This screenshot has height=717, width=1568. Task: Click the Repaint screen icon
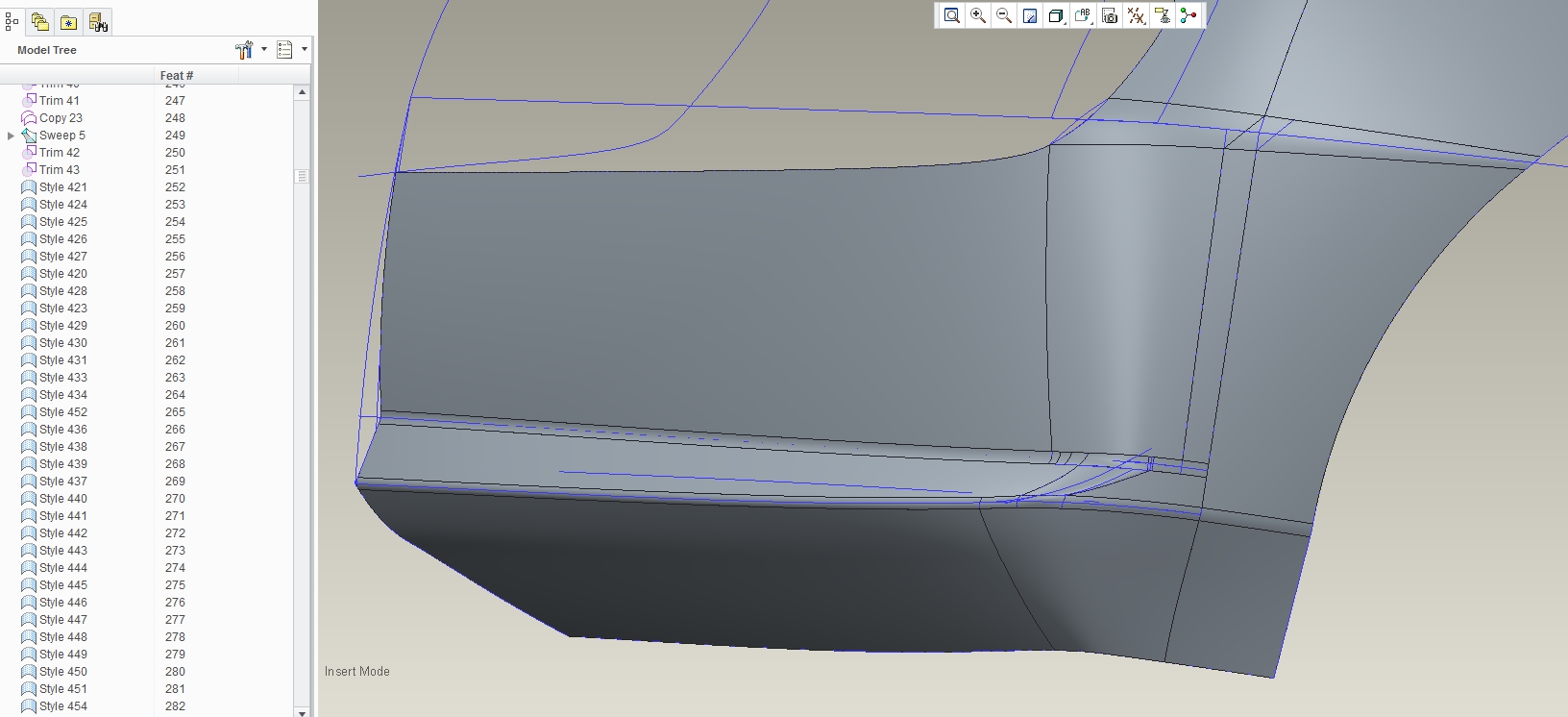click(1030, 15)
